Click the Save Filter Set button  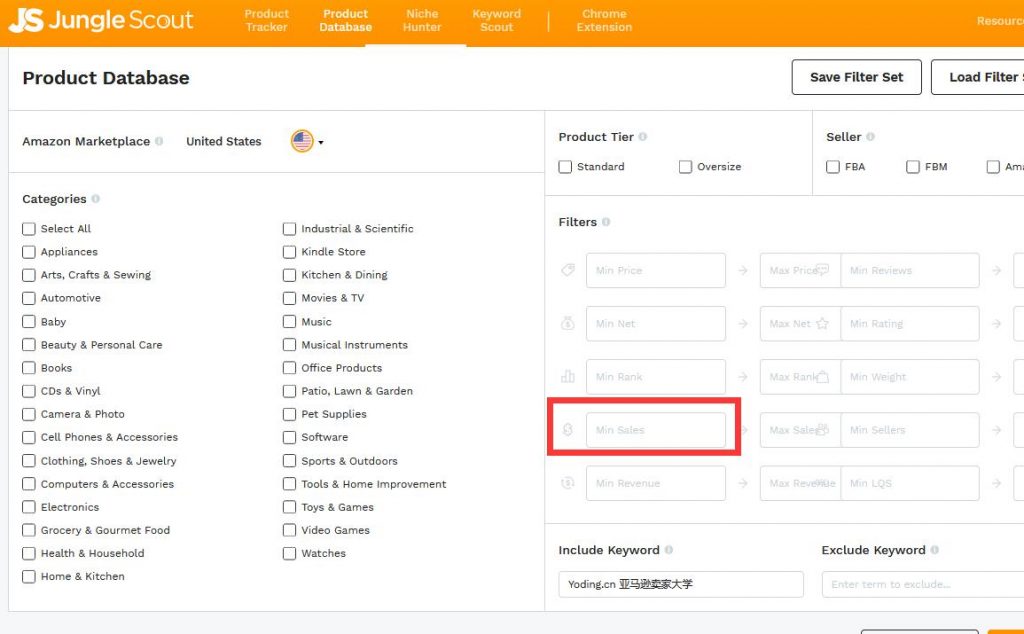coord(856,77)
